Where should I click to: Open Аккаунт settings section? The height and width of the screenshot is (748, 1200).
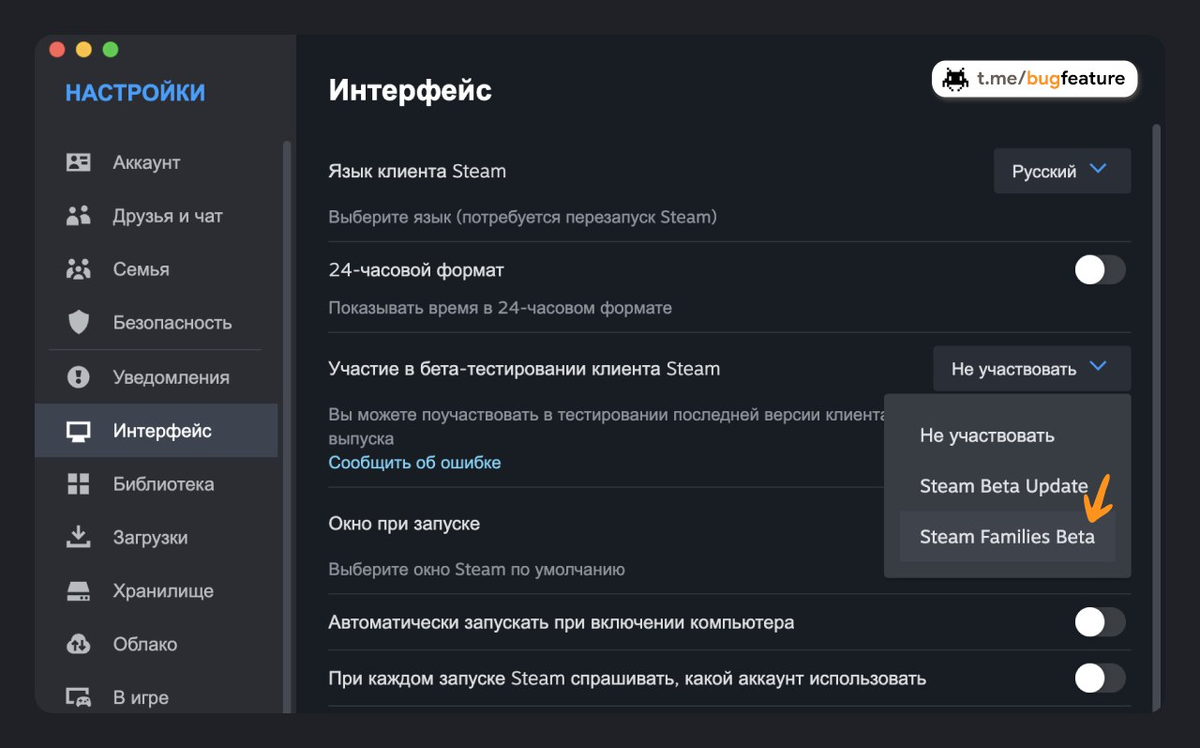156,162
